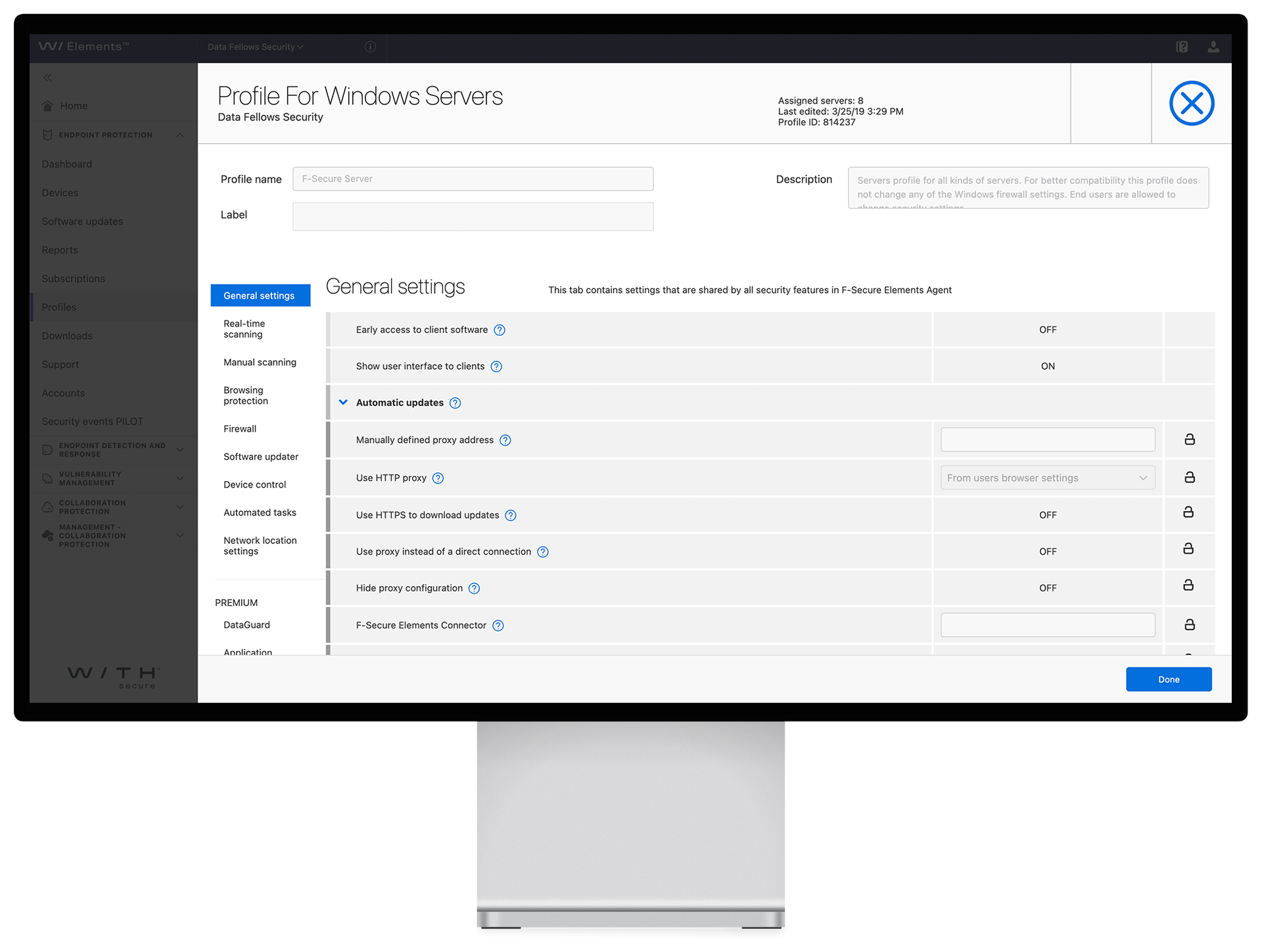1262x952 pixels.
Task: Enable Use HTTPS to download updates
Action: [x=1048, y=515]
